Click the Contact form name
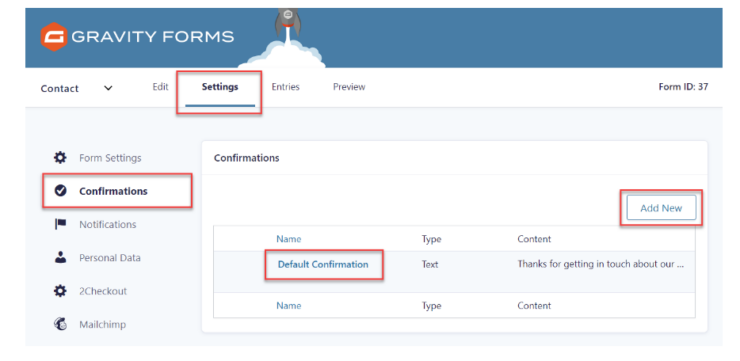 click(x=60, y=88)
